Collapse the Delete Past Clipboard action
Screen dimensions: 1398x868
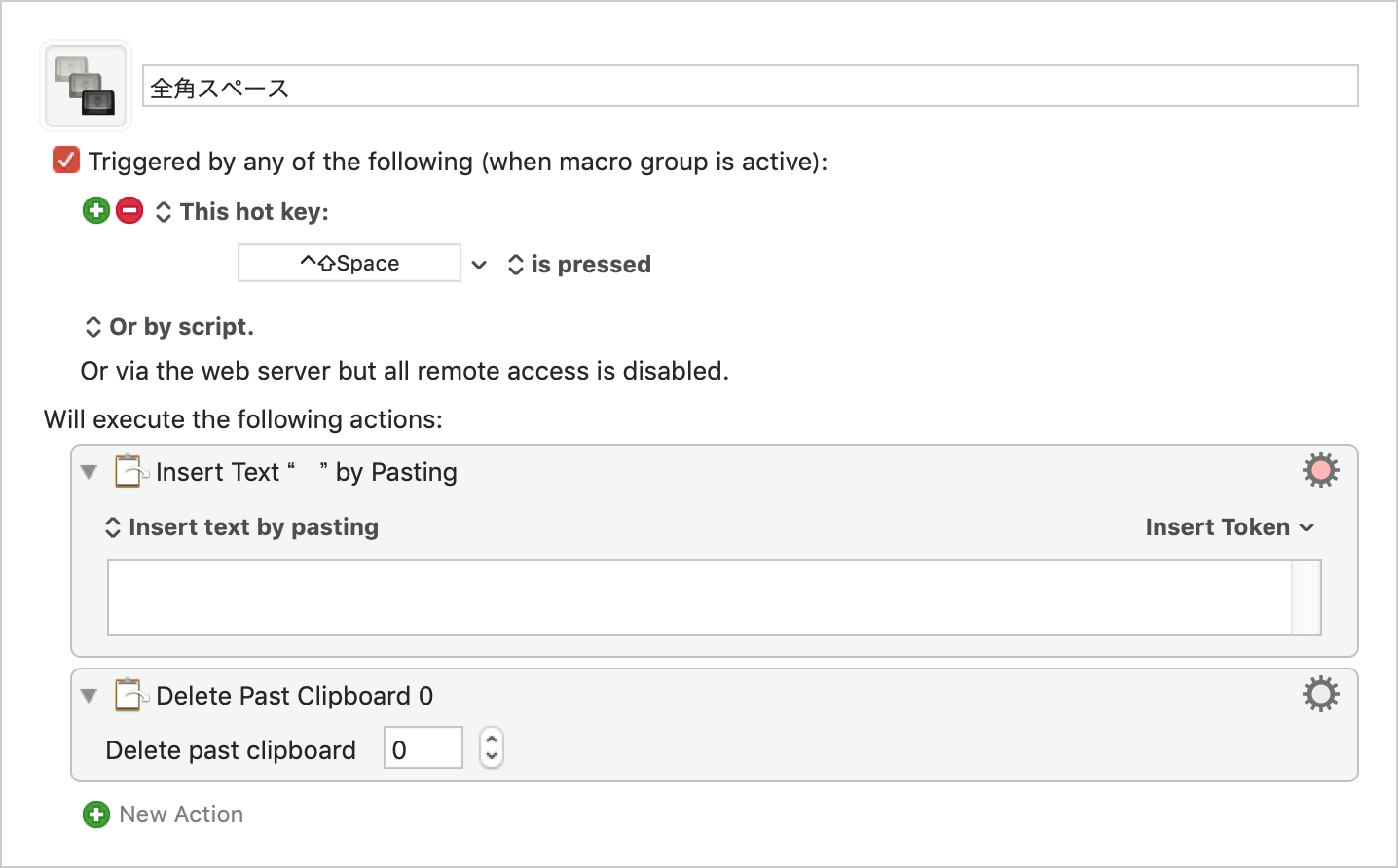point(89,696)
